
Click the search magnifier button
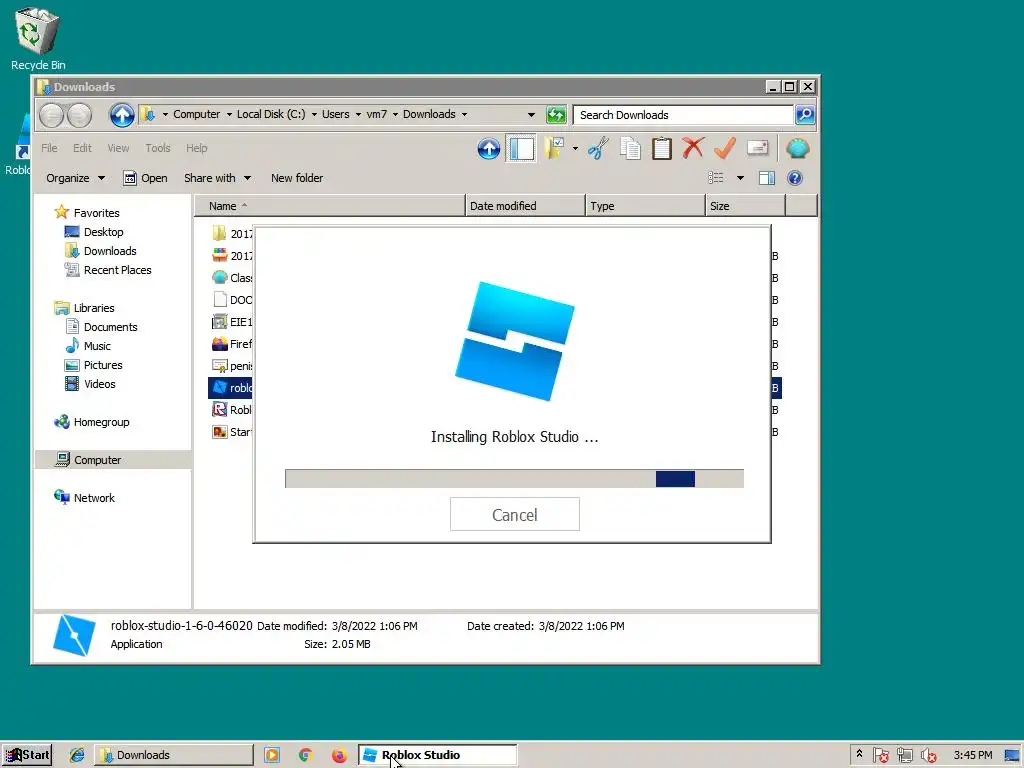click(805, 115)
